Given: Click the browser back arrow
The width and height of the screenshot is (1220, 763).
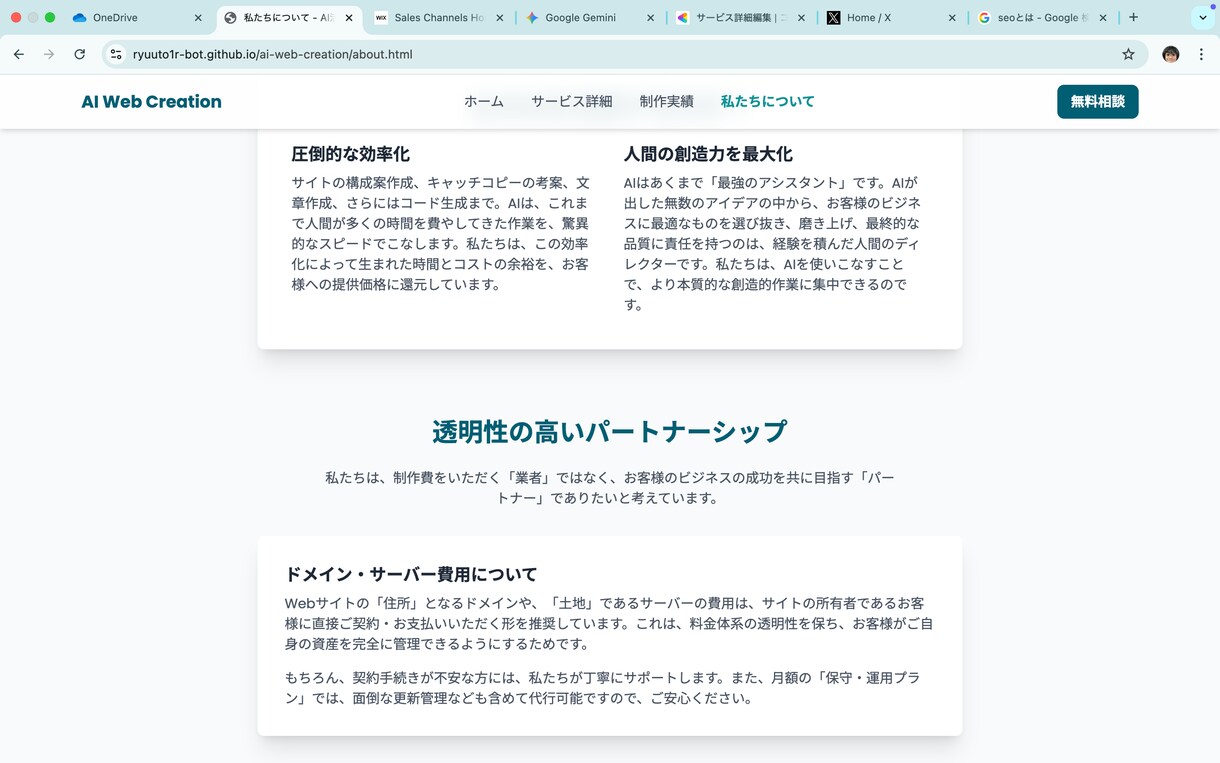Looking at the screenshot, I should [19, 54].
